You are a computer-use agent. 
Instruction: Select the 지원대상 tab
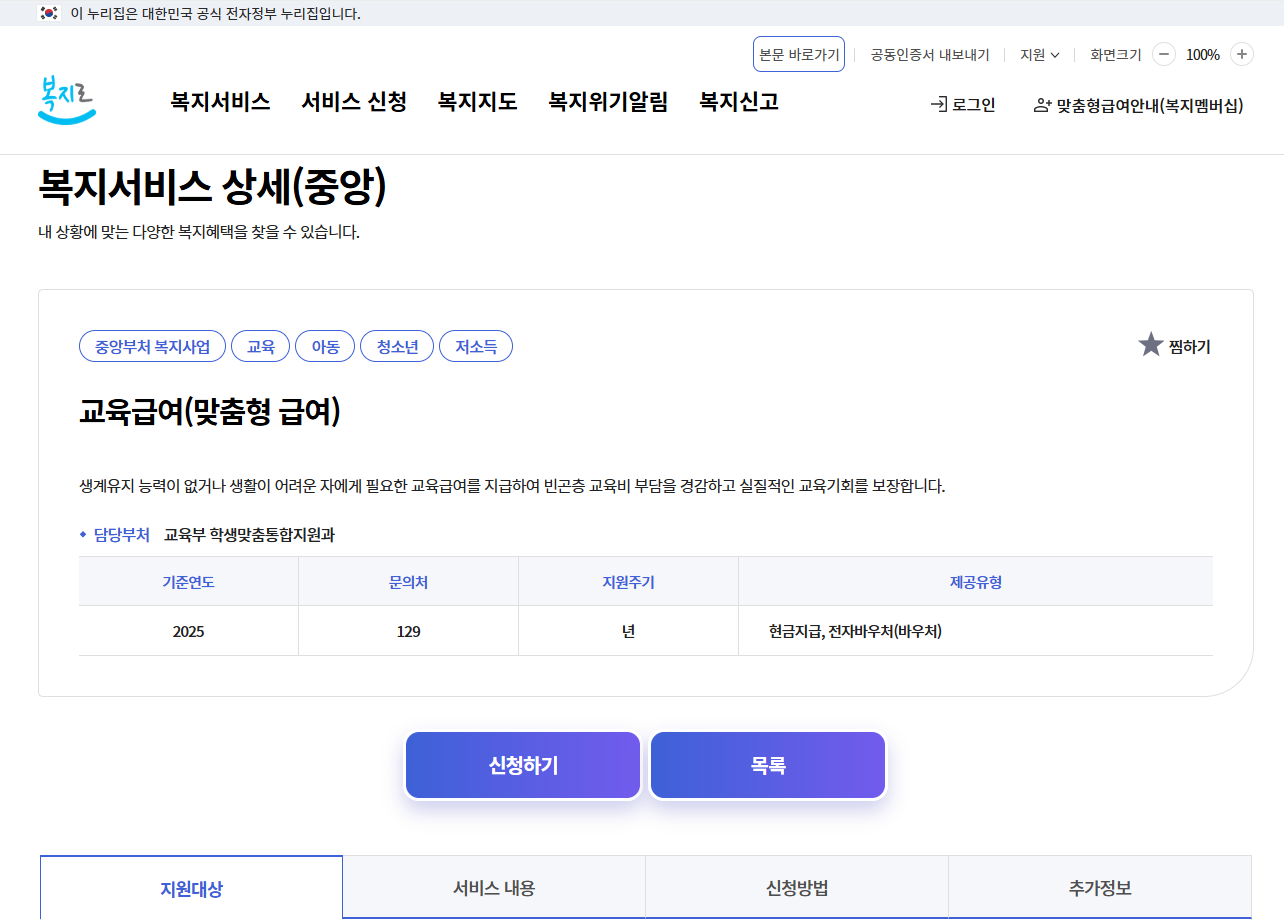pos(190,886)
